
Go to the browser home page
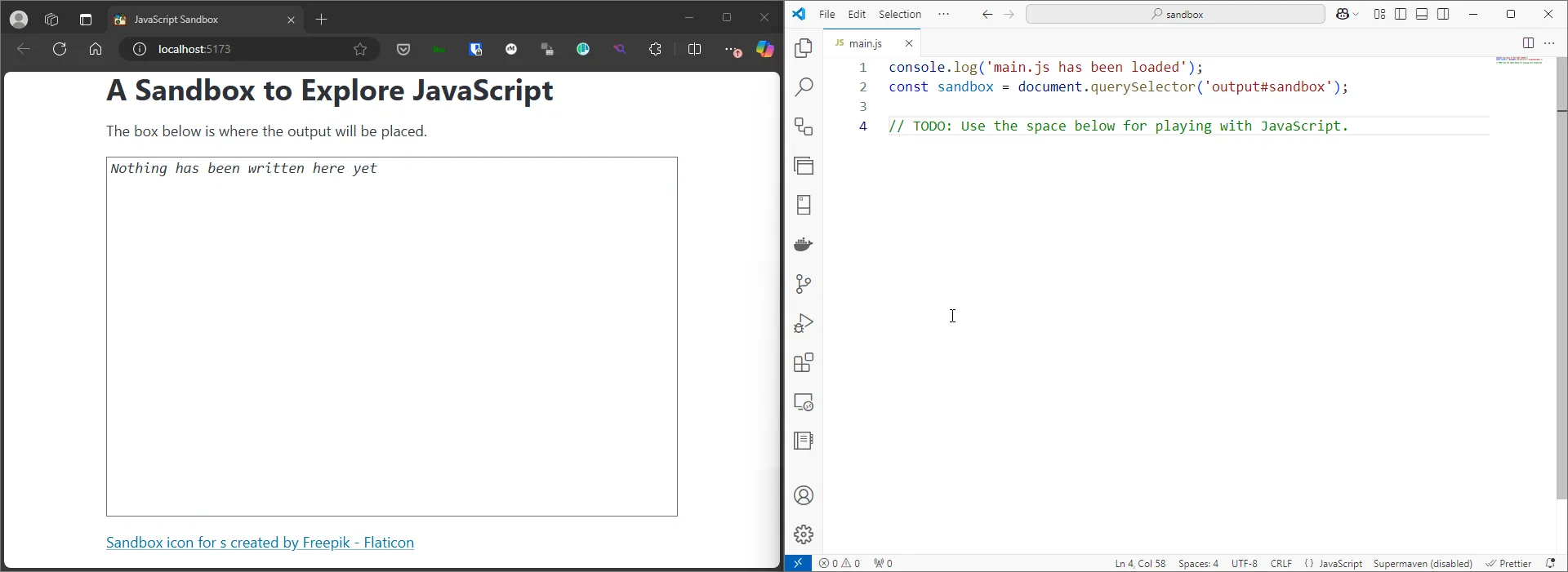[96, 49]
